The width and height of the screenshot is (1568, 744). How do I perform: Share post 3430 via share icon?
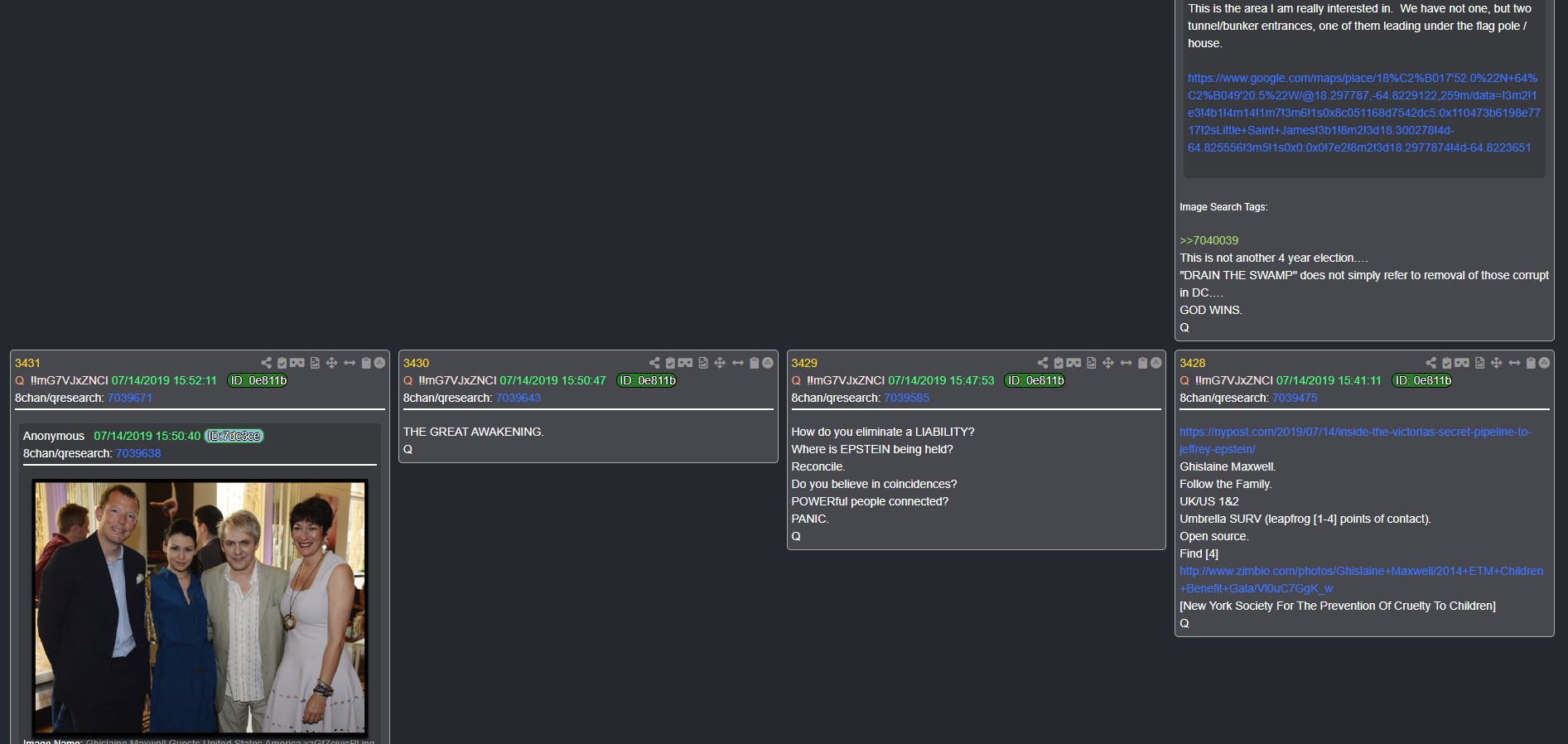[654, 363]
